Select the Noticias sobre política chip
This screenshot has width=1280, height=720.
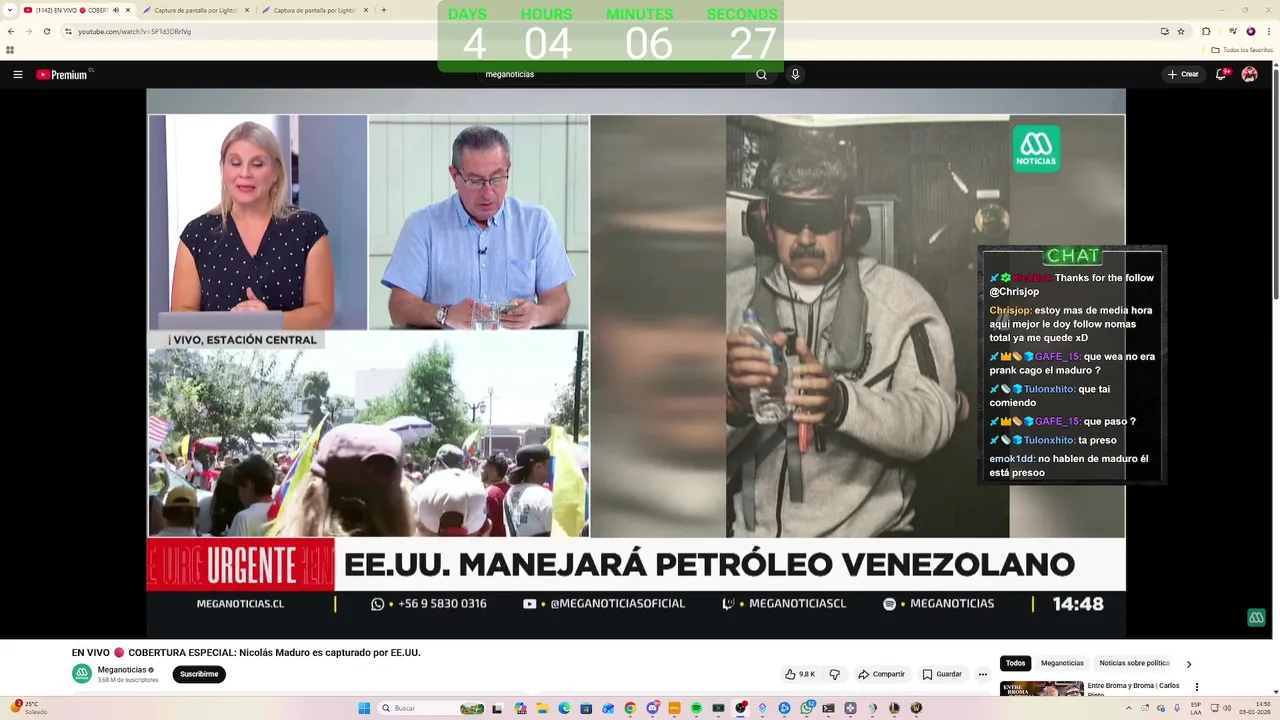1134,663
